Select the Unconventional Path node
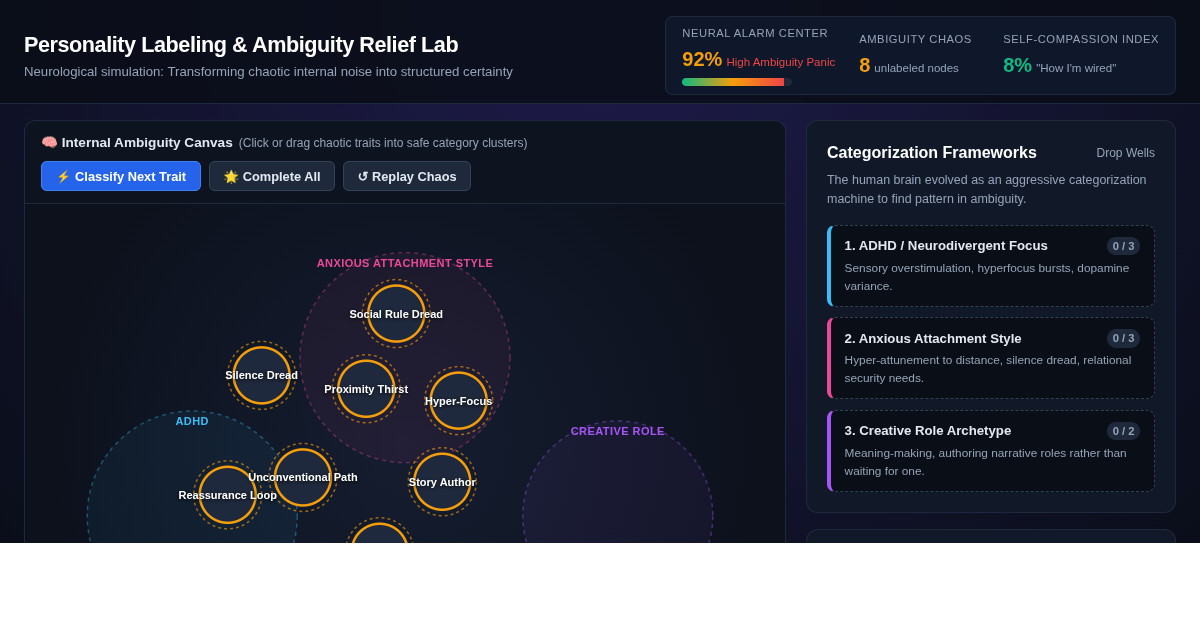This screenshot has width=1200, height=630. (303, 477)
